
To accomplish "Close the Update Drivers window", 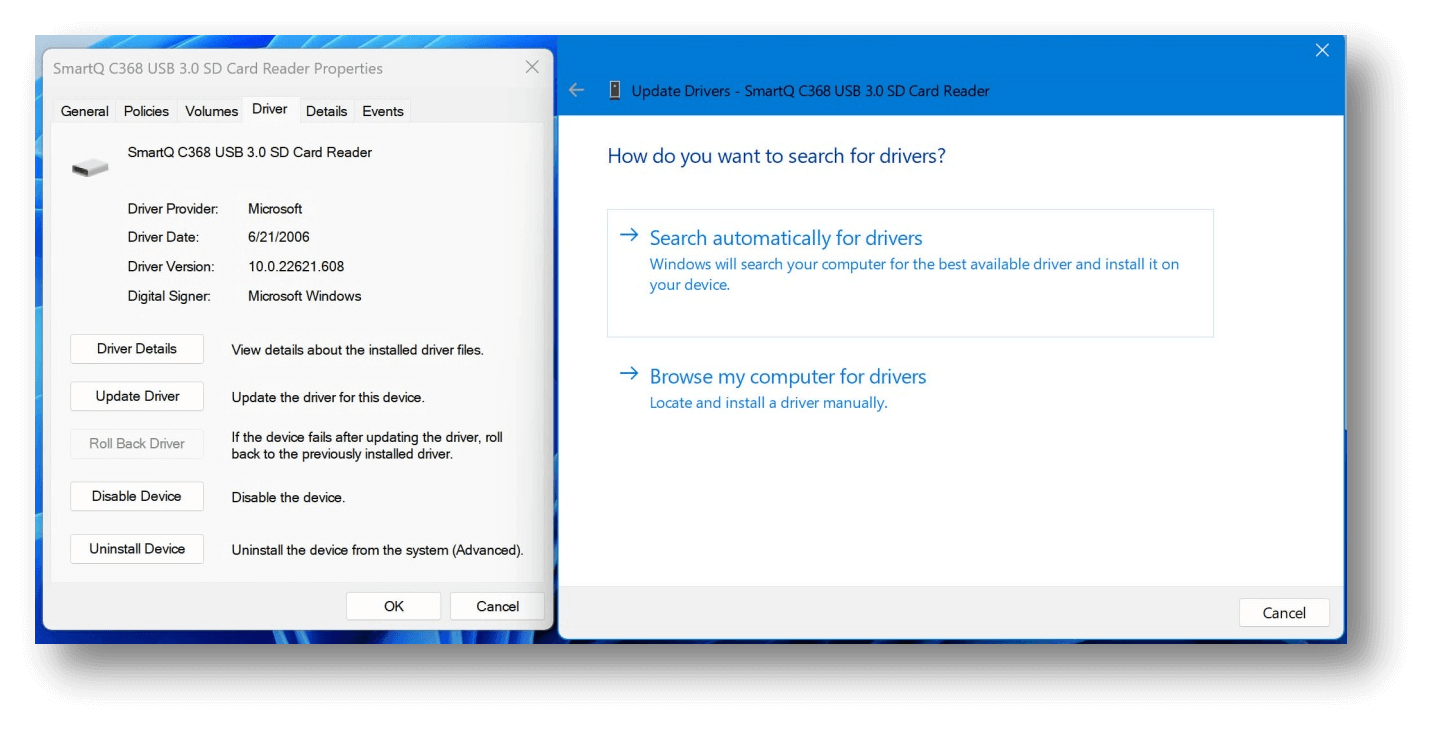I will point(1322,51).
